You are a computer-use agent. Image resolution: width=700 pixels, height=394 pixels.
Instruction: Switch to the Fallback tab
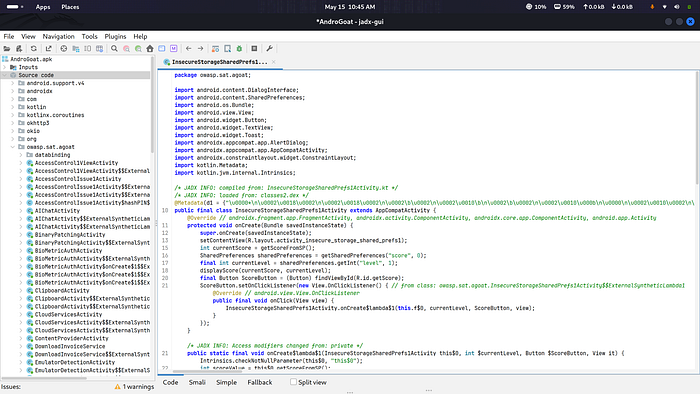pyautogui.click(x=260, y=382)
